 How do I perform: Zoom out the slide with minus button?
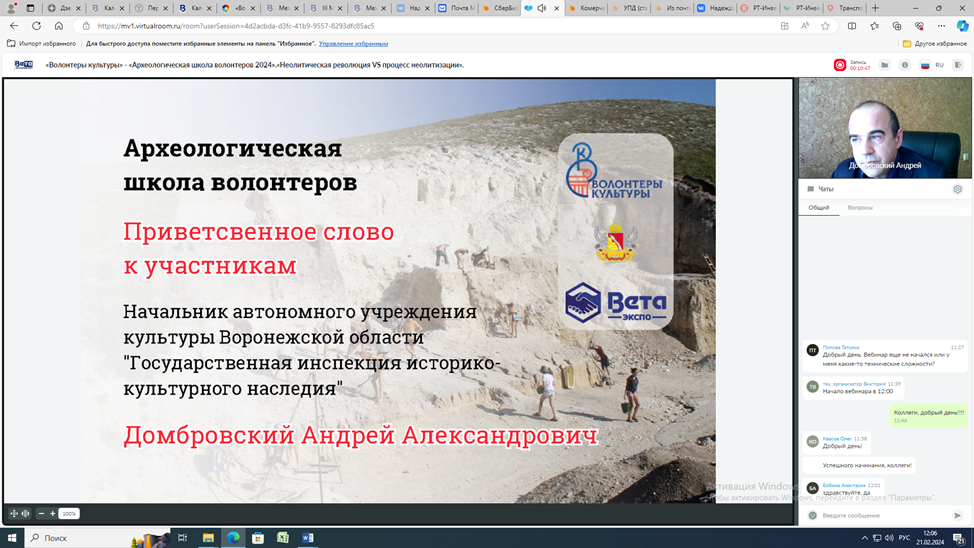tap(41, 514)
